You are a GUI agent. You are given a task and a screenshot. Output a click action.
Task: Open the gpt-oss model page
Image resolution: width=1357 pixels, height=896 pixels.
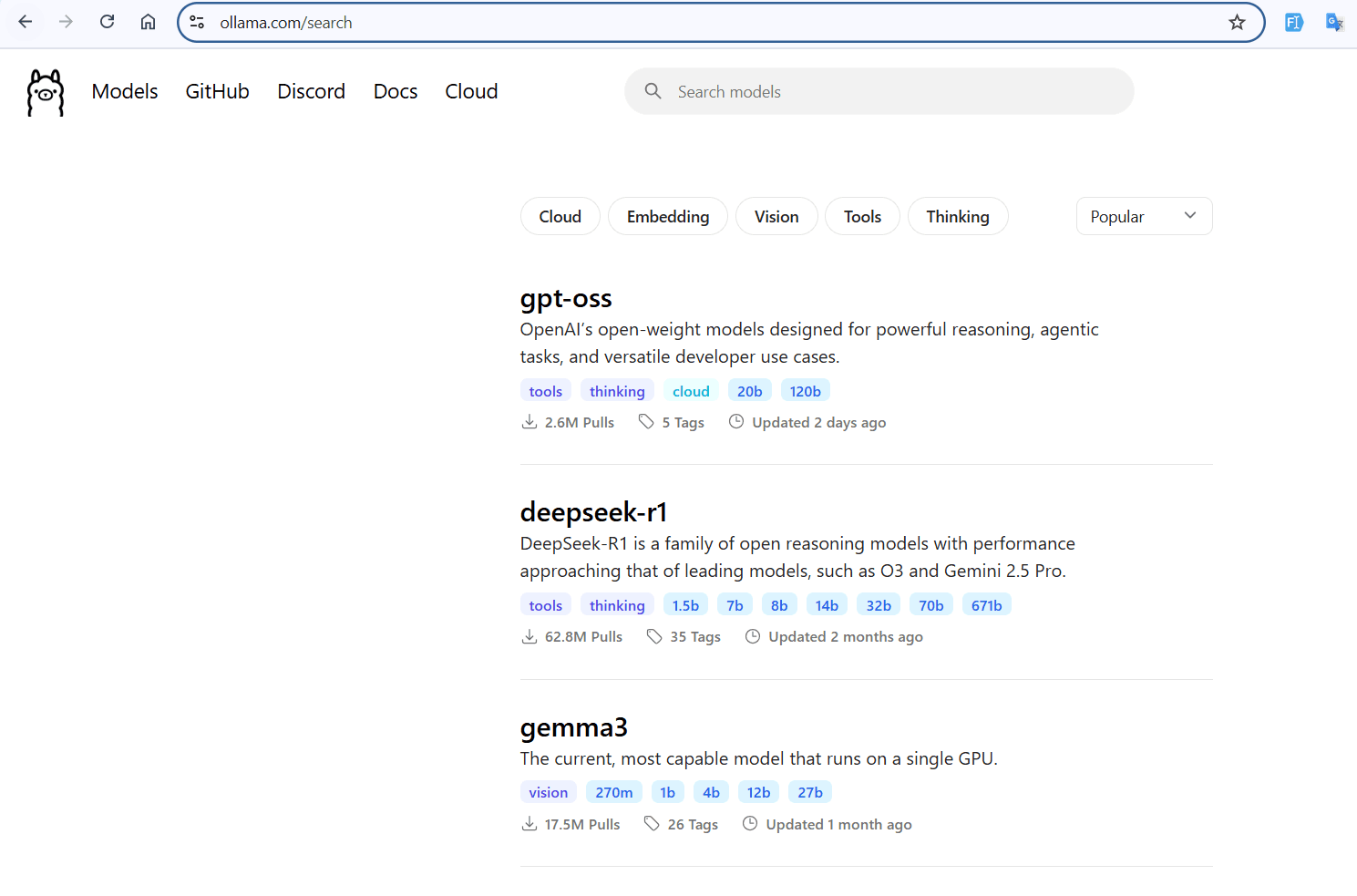pyautogui.click(x=565, y=299)
